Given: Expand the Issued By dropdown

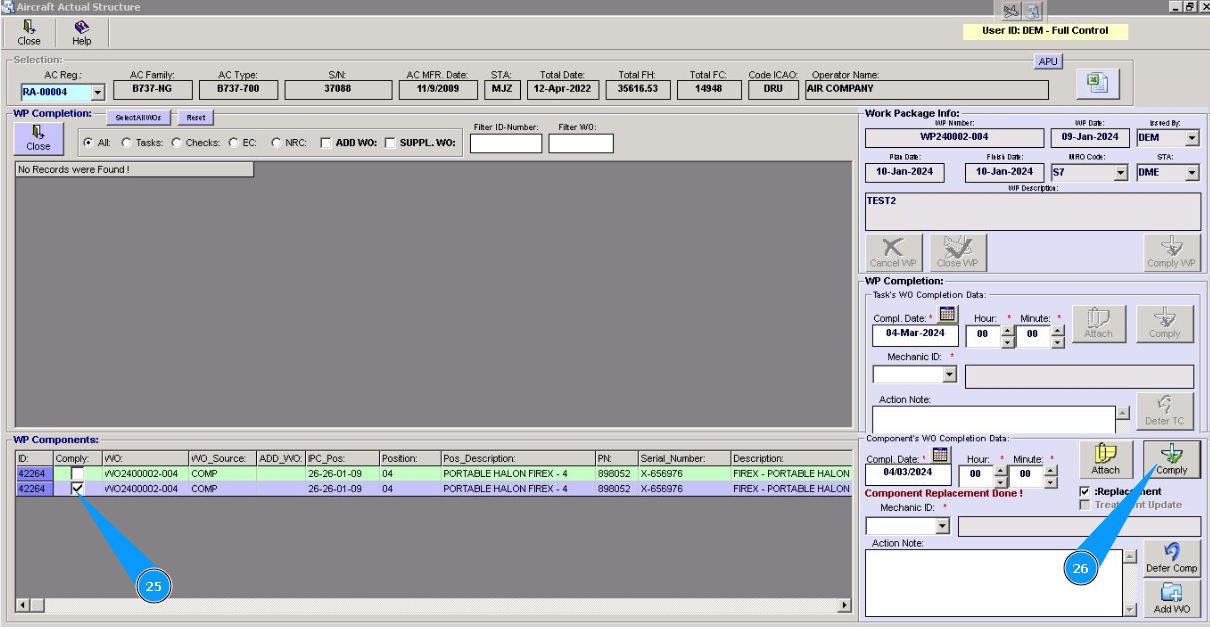Looking at the screenshot, I should (1192, 138).
